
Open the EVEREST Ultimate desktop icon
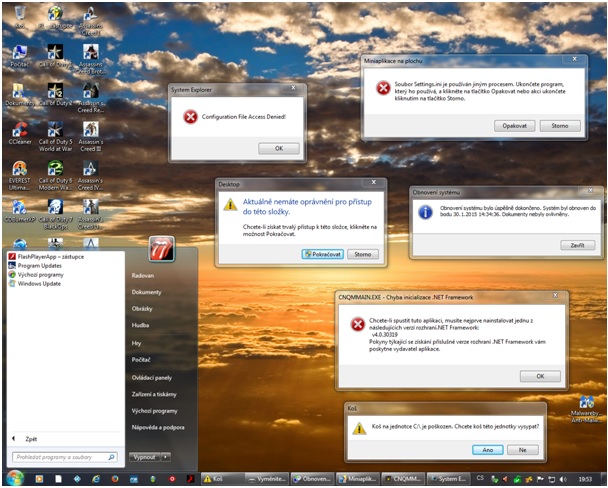19,170
